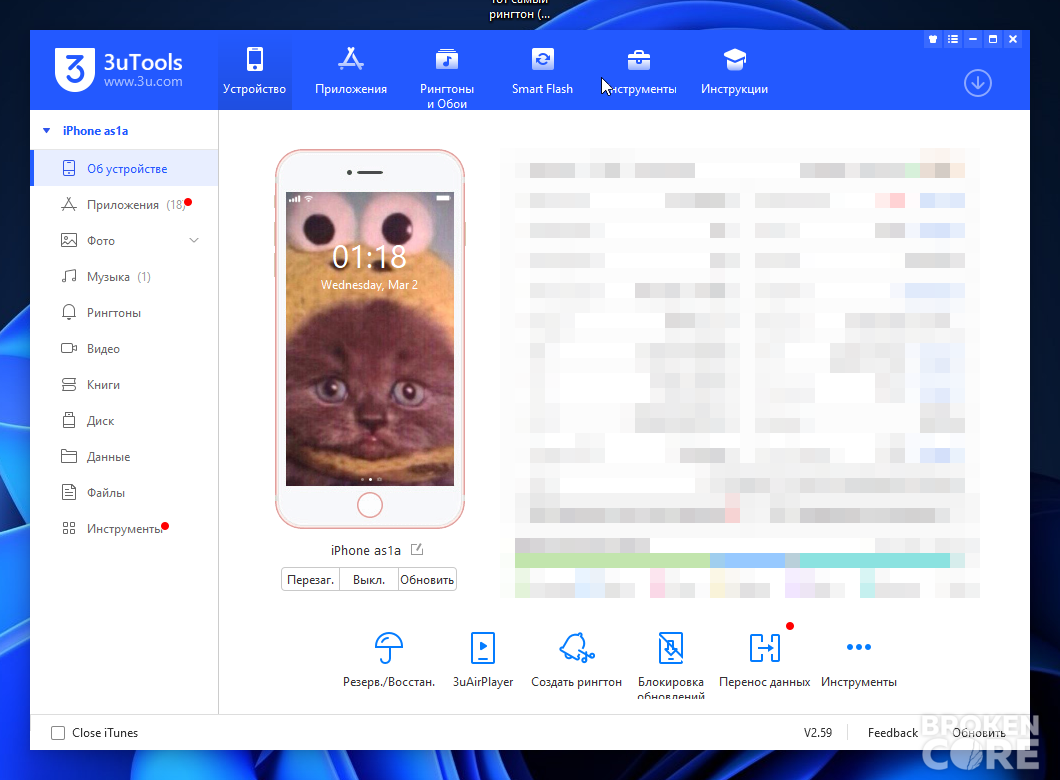Click the Рингтоны bell icon in the sidebar
1060x780 pixels.
[x=69, y=312]
